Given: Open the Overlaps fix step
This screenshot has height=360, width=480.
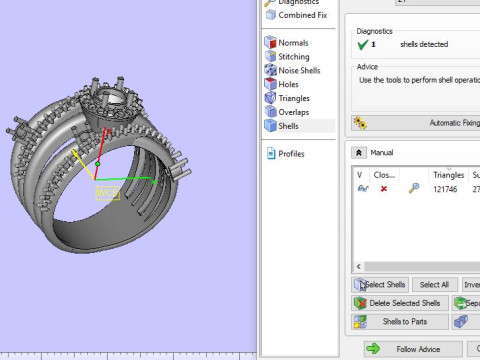Looking at the screenshot, I should coord(293,112).
